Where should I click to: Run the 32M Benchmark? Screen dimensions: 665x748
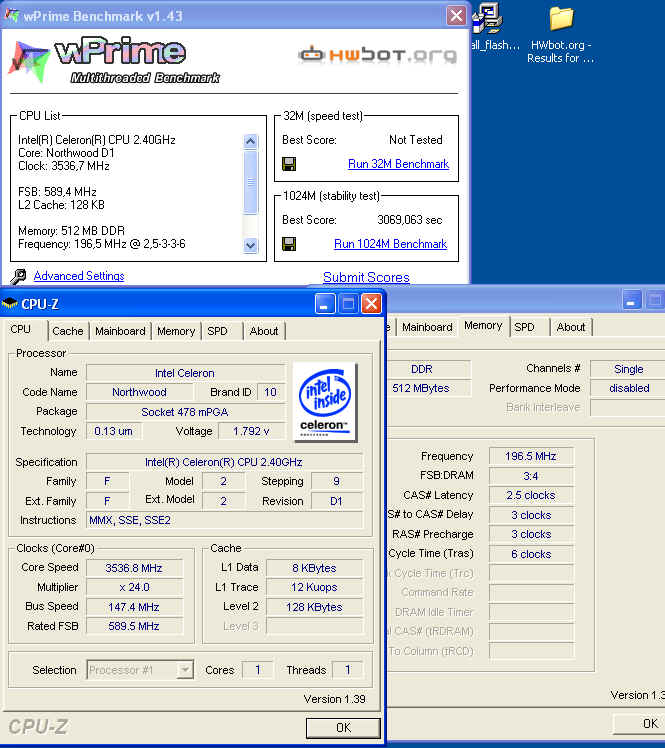pos(398,164)
